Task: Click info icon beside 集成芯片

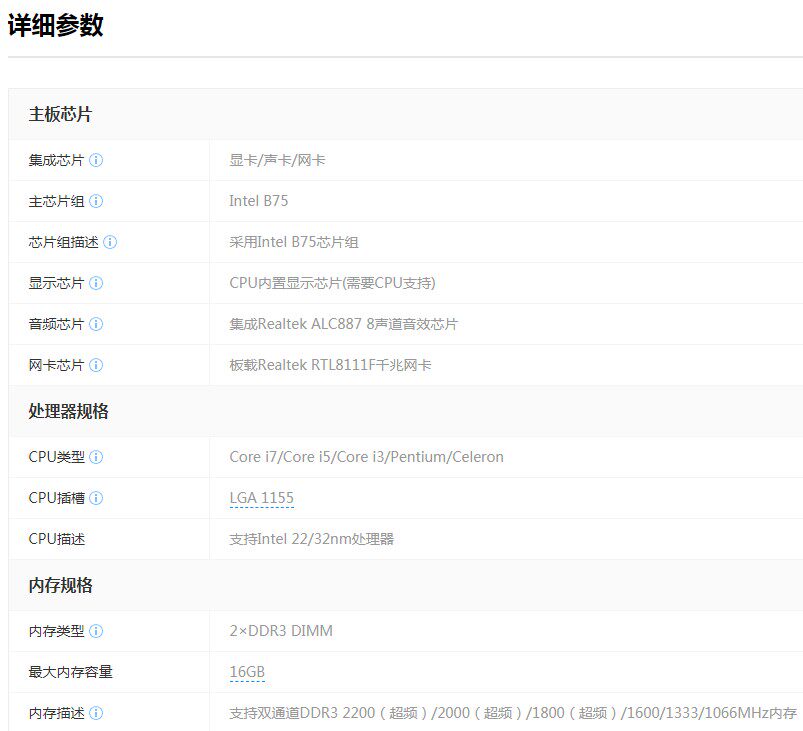Action: [96, 160]
